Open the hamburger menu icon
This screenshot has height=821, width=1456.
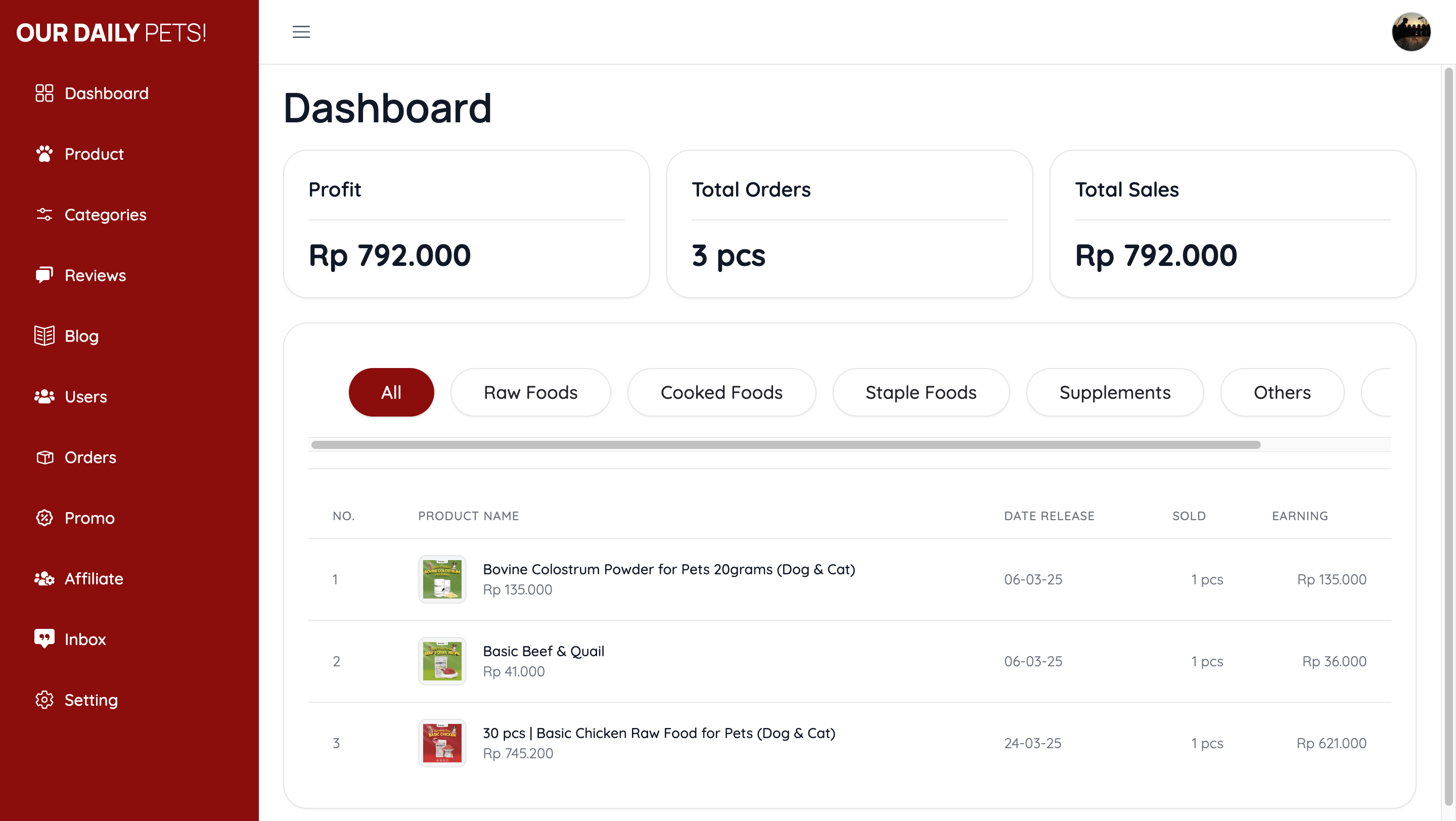[301, 32]
